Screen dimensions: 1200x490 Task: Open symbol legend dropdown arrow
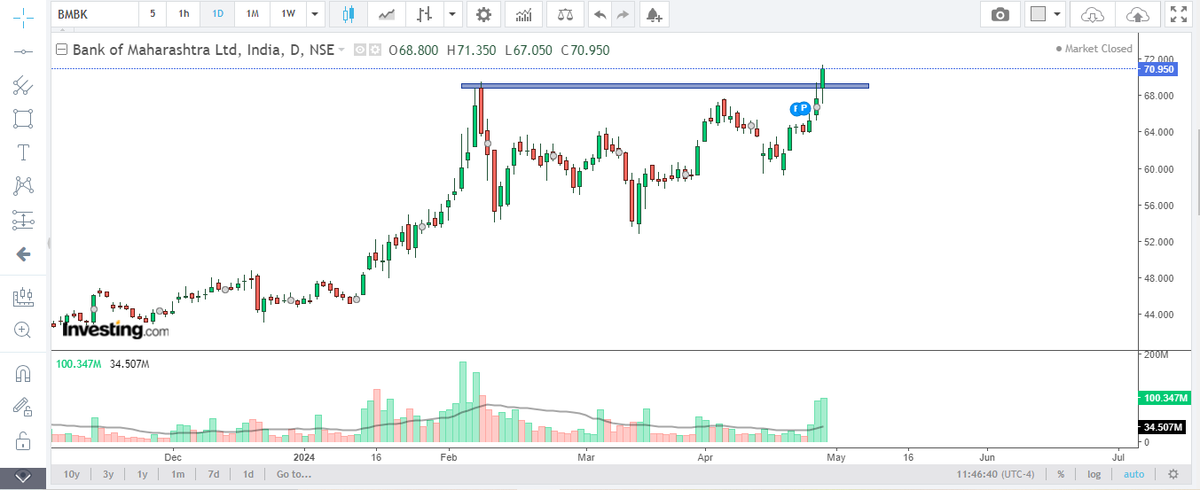[342, 50]
